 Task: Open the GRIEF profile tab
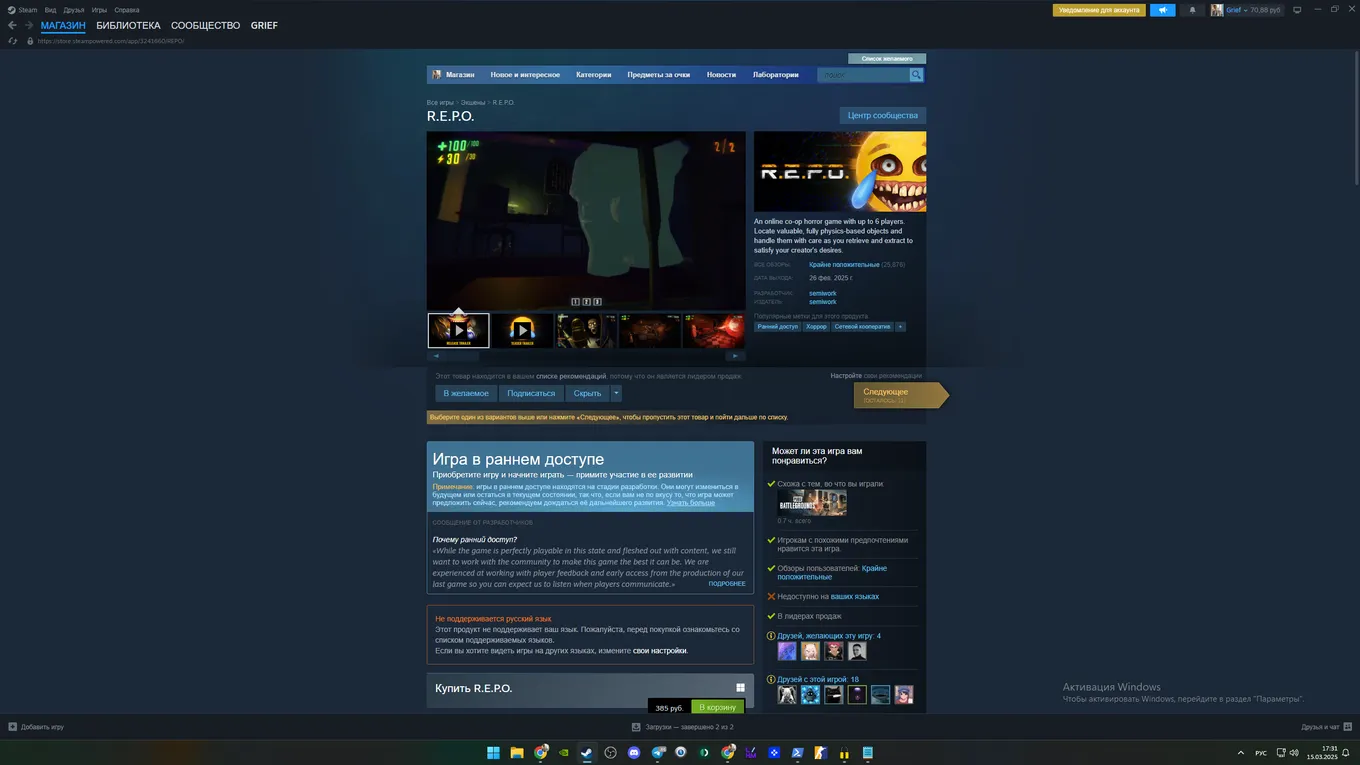click(x=264, y=25)
